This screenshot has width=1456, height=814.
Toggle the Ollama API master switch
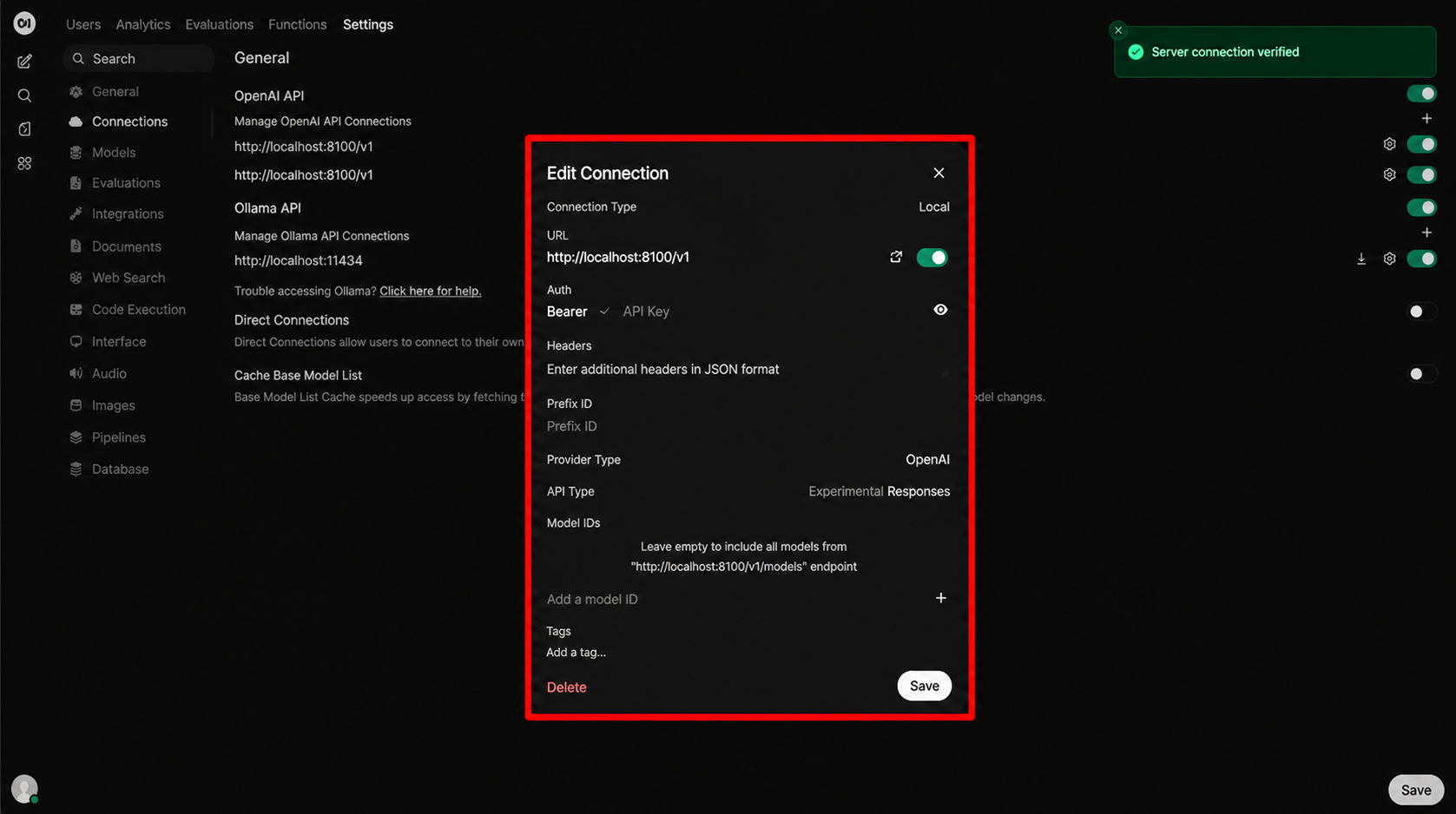[x=1421, y=207]
